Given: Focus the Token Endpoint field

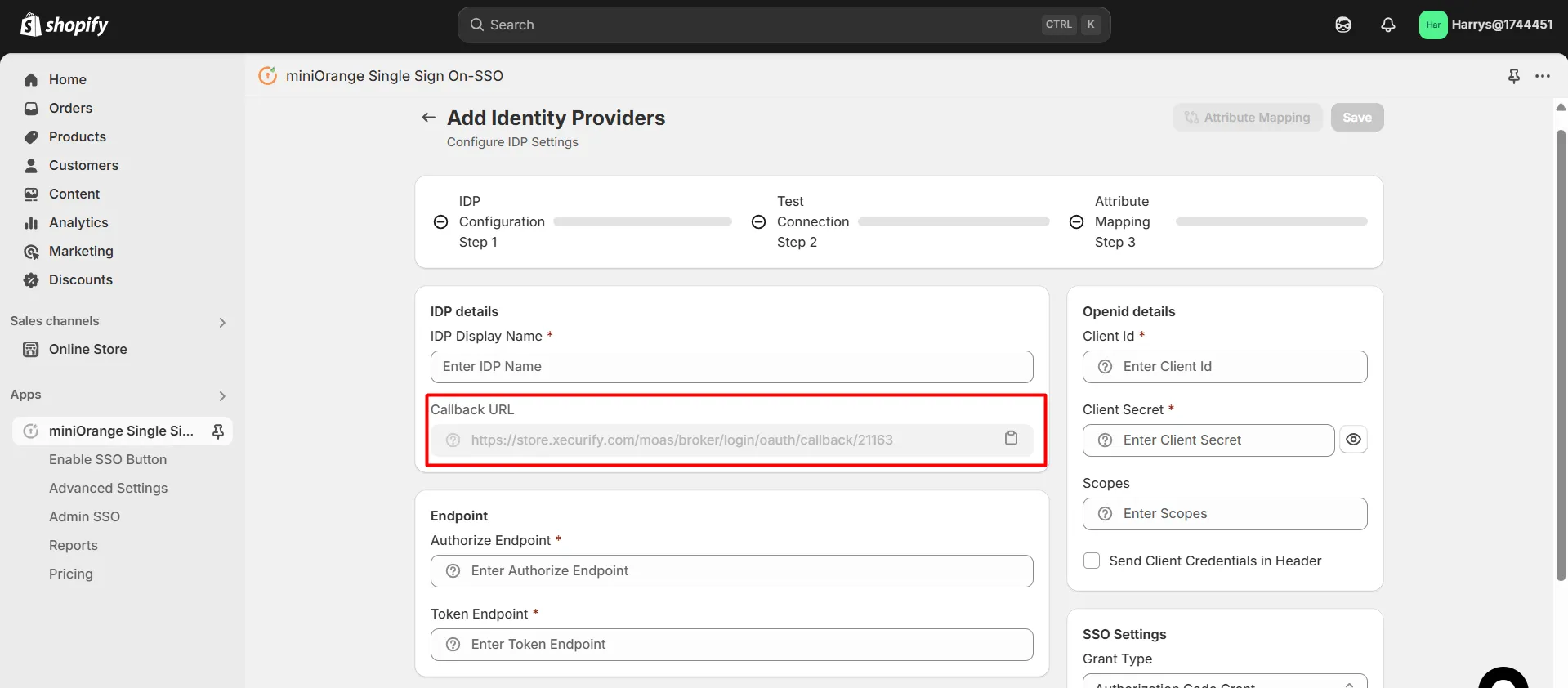Looking at the screenshot, I should click(731, 645).
